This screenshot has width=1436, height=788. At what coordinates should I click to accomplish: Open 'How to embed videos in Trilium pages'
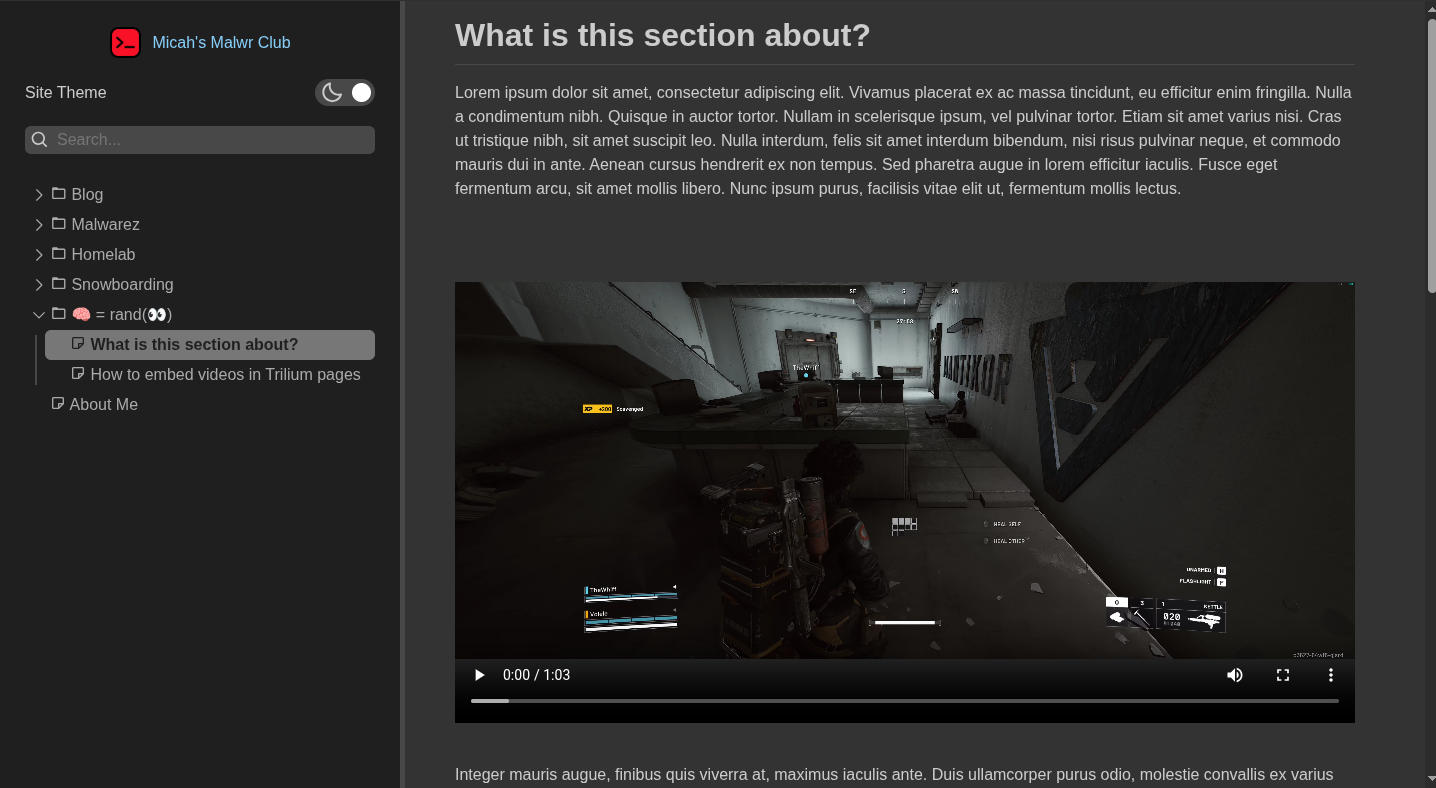tap(225, 375)
